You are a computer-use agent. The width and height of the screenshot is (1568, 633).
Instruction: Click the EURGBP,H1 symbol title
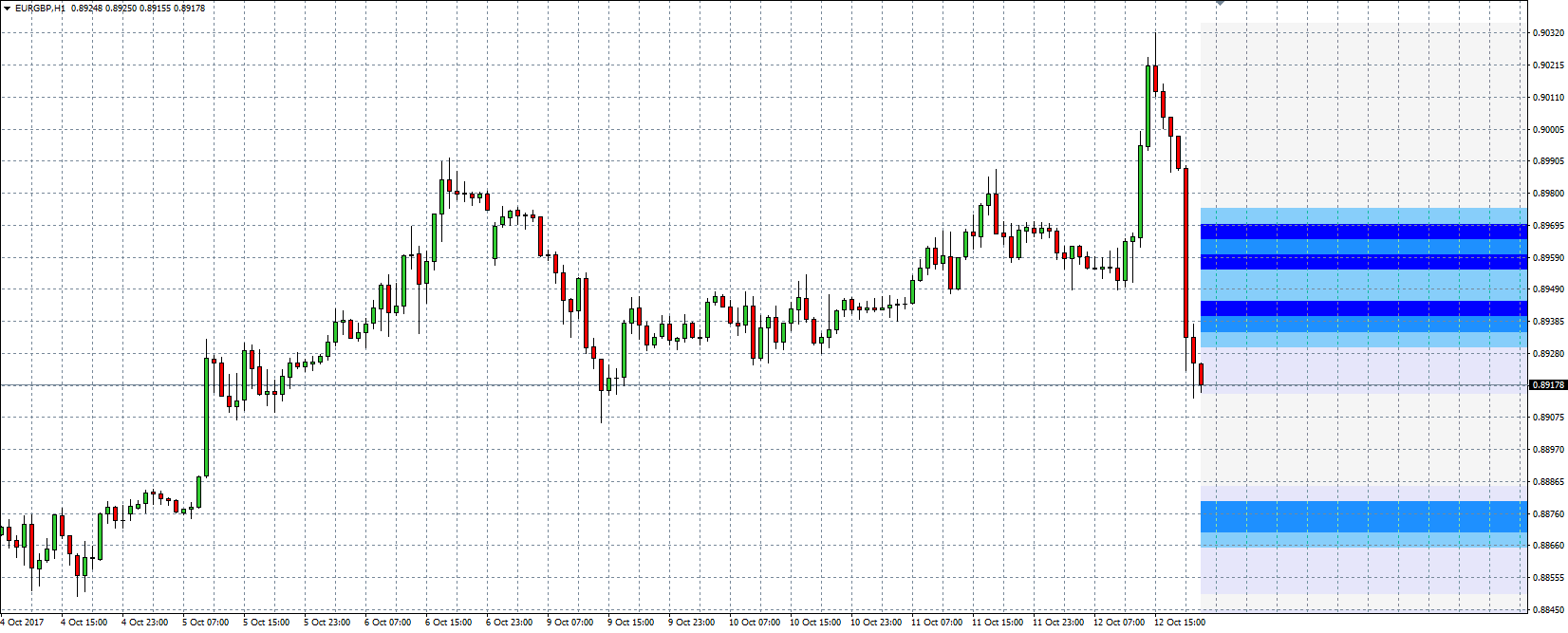(x=40, y=9)
